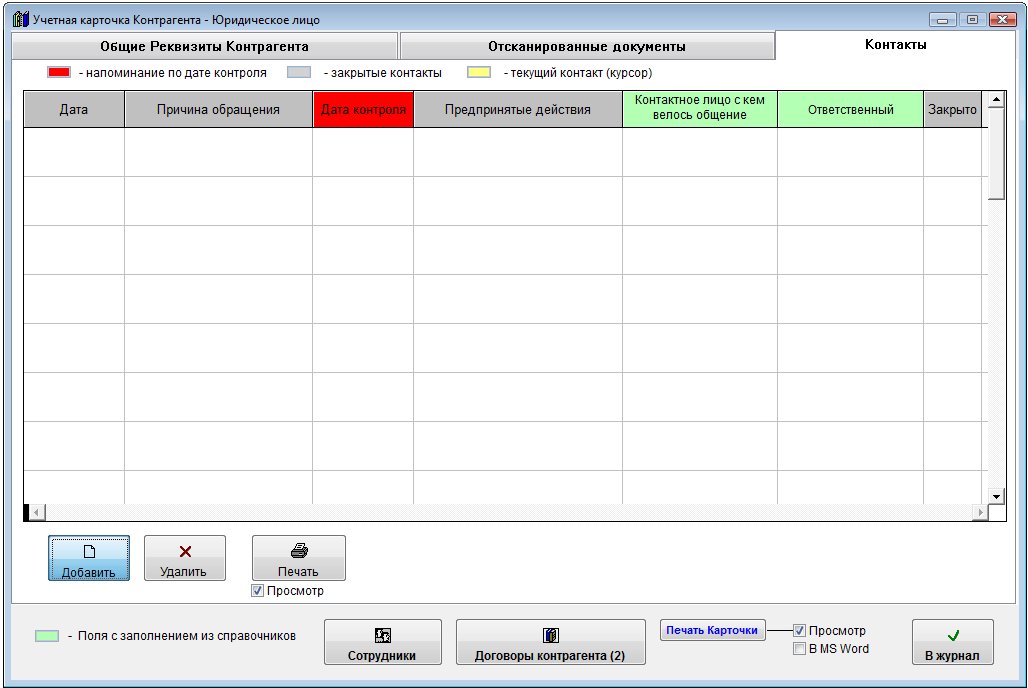Click the gray closed contacts legend swatch
The width and height of the screenshot is (1028, 688).
point(299,72)
